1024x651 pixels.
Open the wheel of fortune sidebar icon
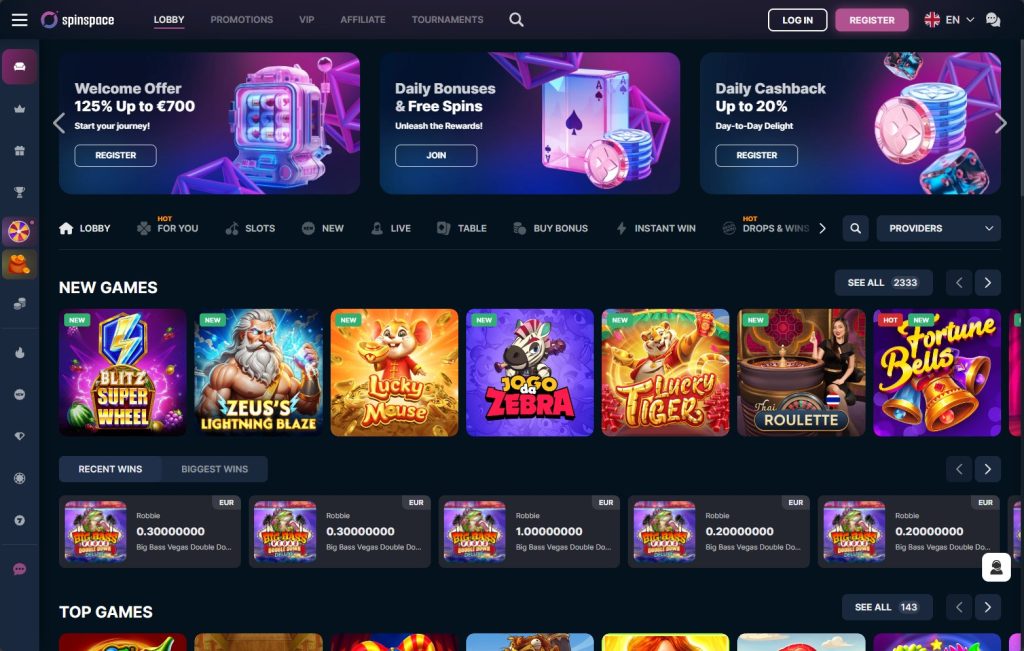[x=19, y=231]
